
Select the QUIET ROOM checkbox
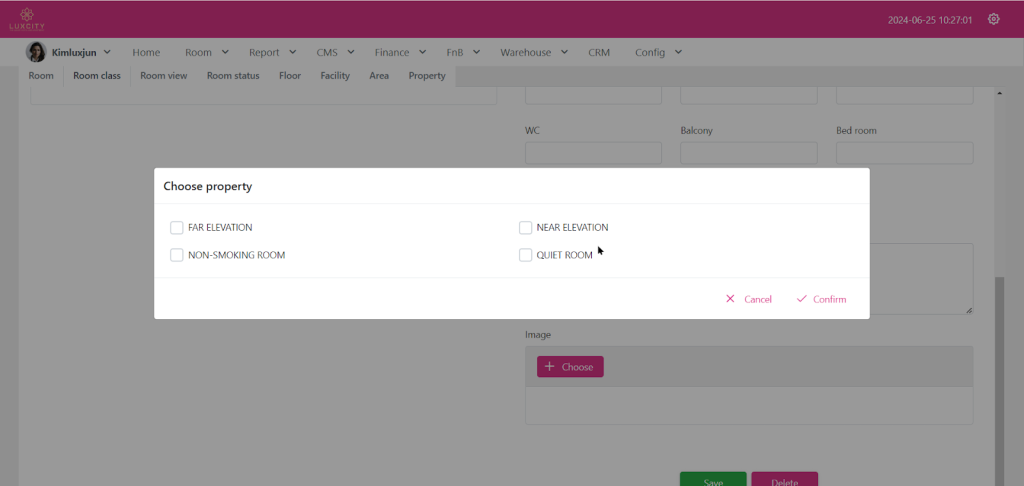point(525,255)
